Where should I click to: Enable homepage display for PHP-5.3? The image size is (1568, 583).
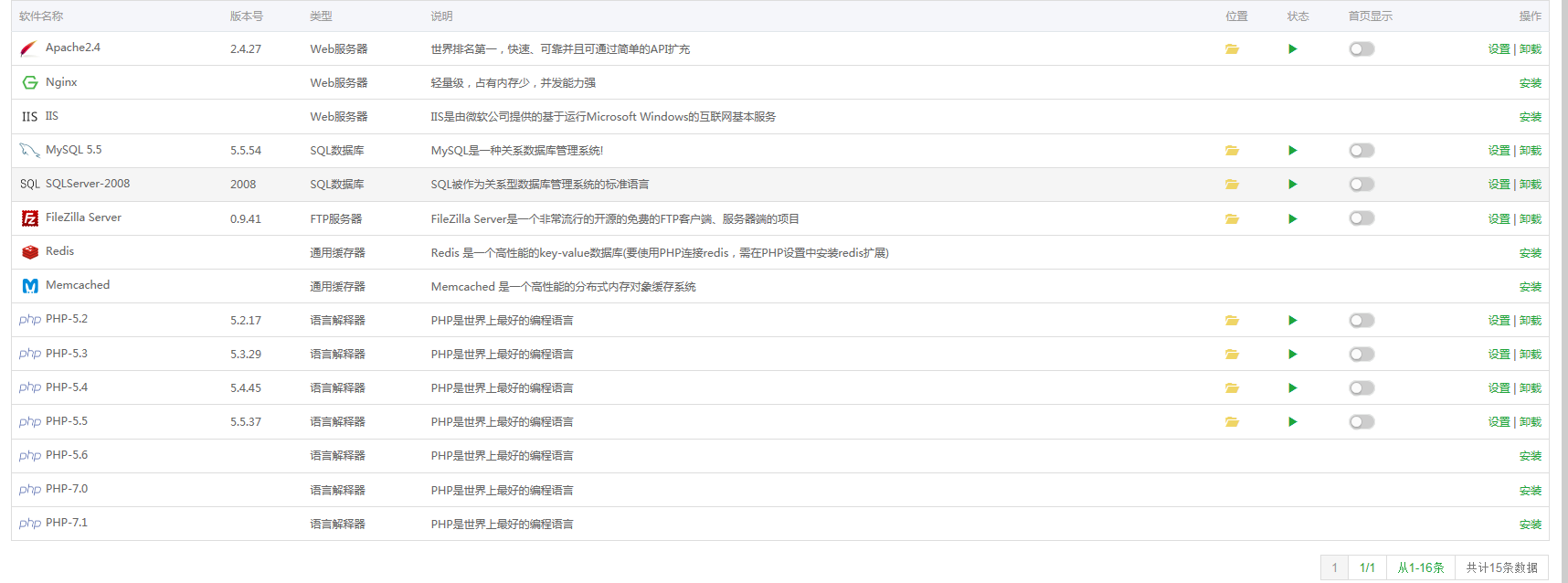[x=1361, y=355]
